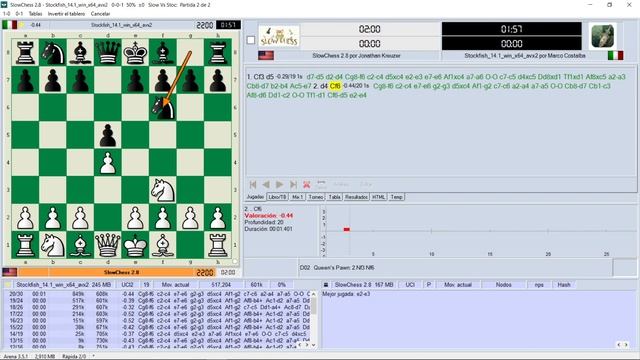Select the black king on e8

pyautogui.click(x=135, y=53)
